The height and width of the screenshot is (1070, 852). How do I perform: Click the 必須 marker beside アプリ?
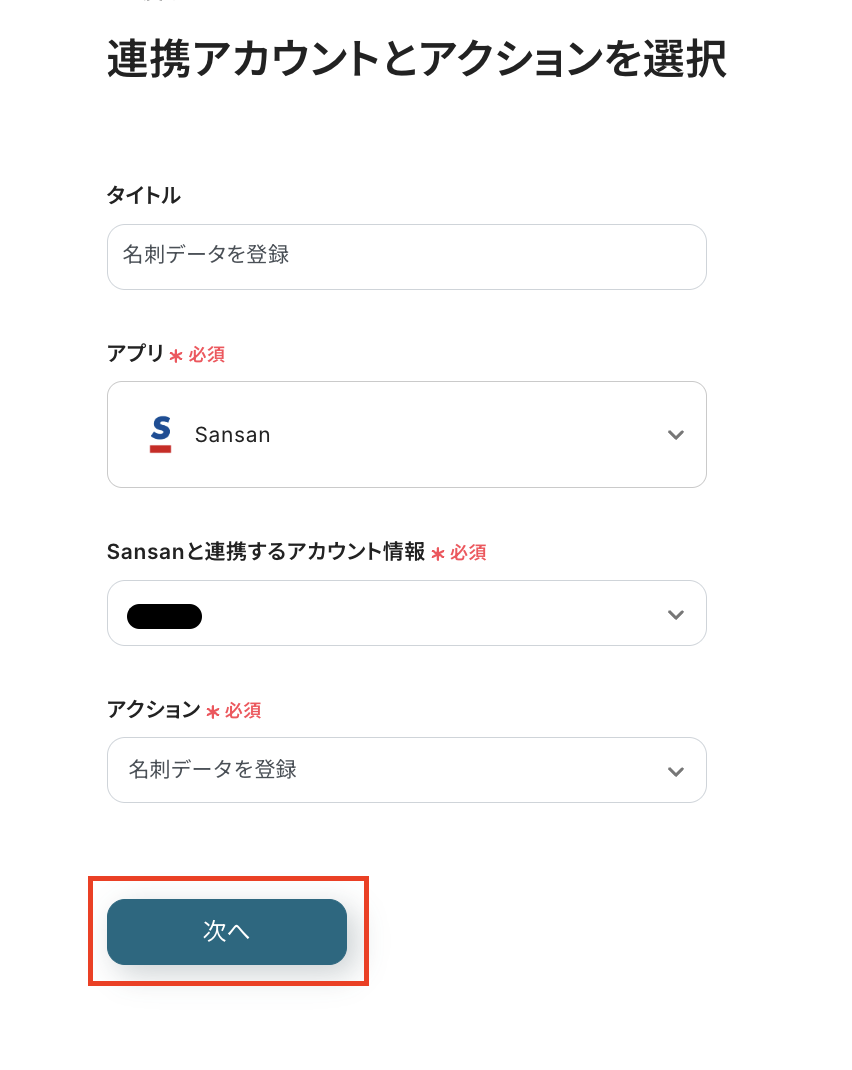tap(206, 355)
